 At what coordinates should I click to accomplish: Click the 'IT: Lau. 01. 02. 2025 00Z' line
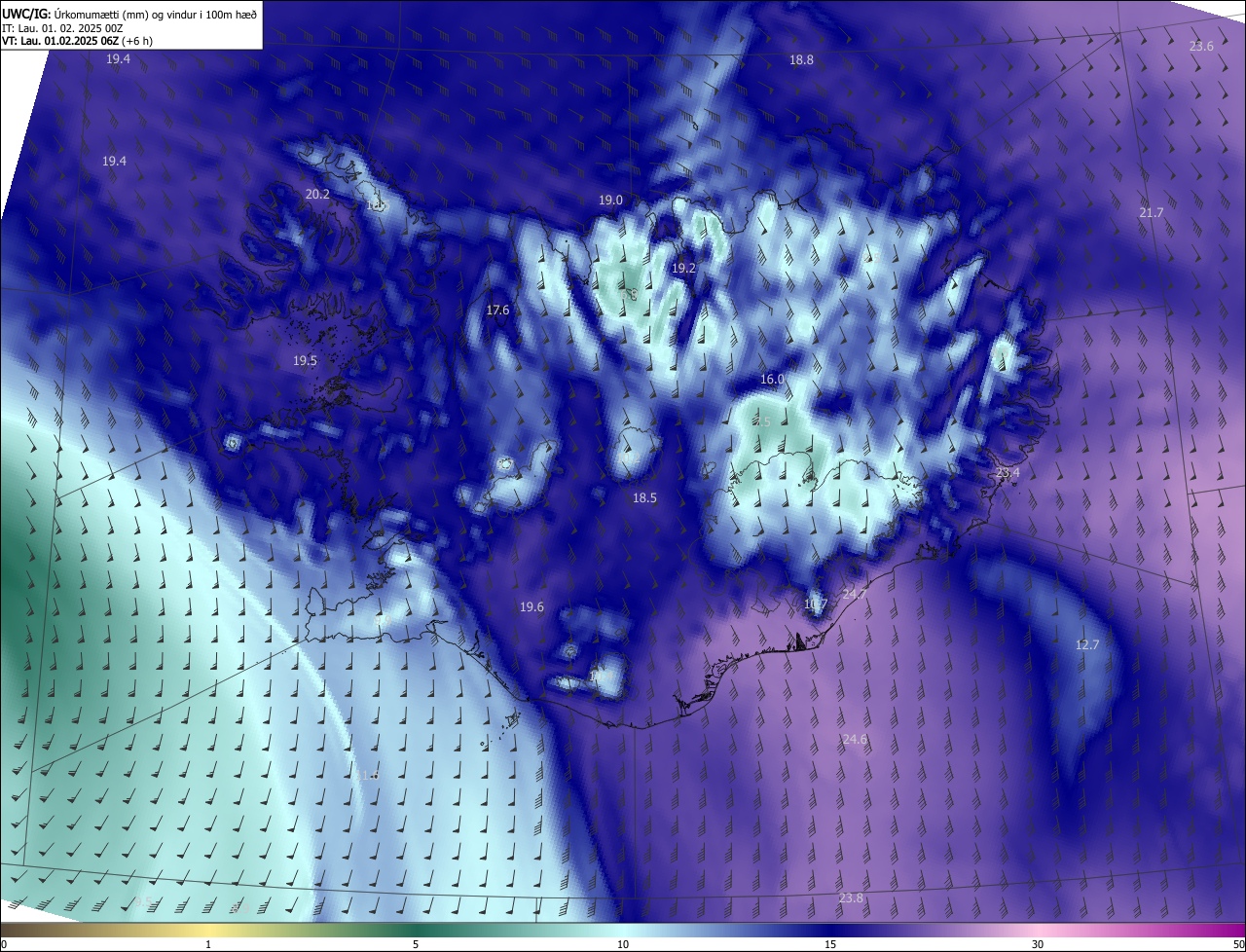coord(61,27)
